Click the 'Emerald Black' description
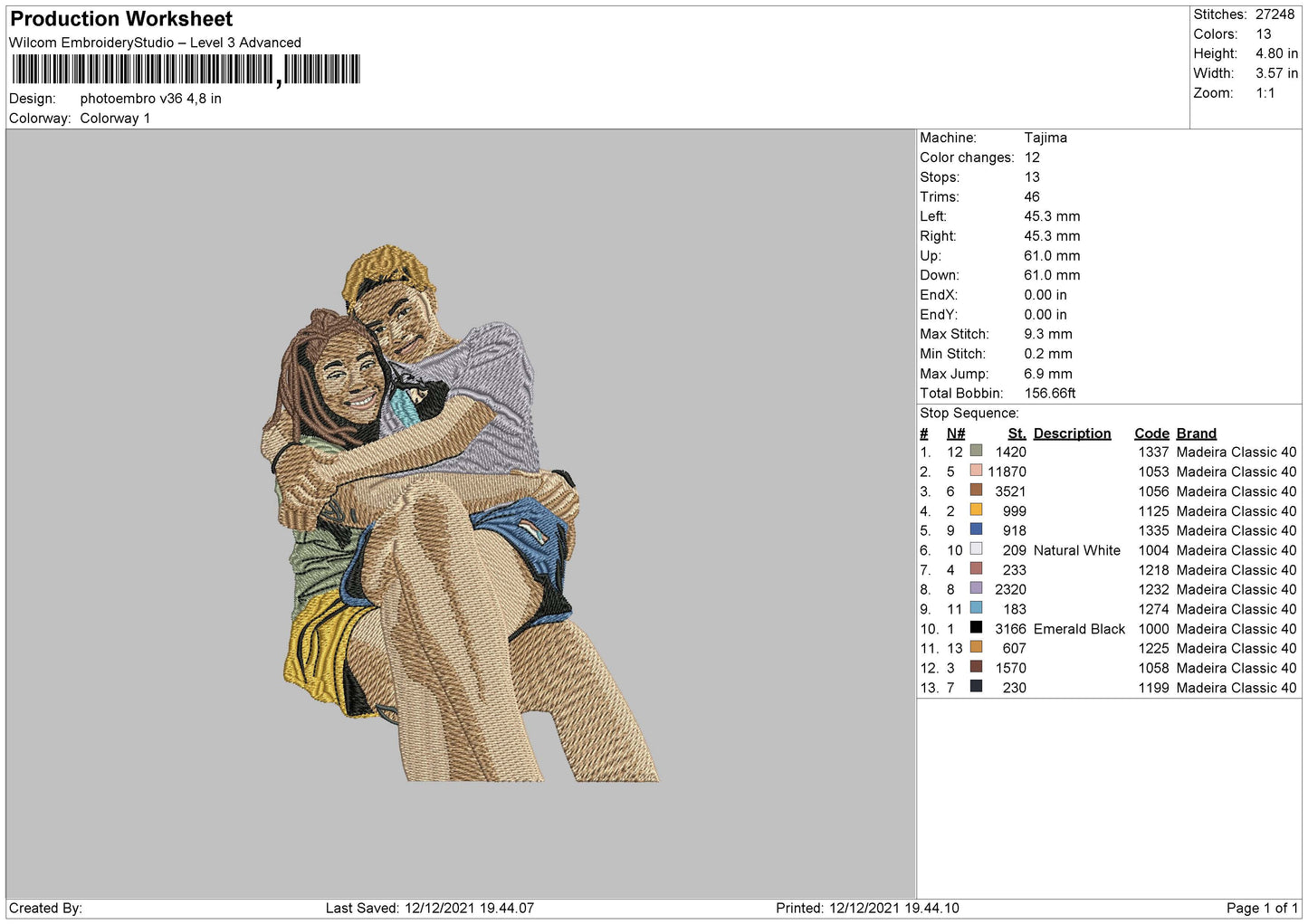The height and width of the screenshot is (924, 1308). [1079, 629]
